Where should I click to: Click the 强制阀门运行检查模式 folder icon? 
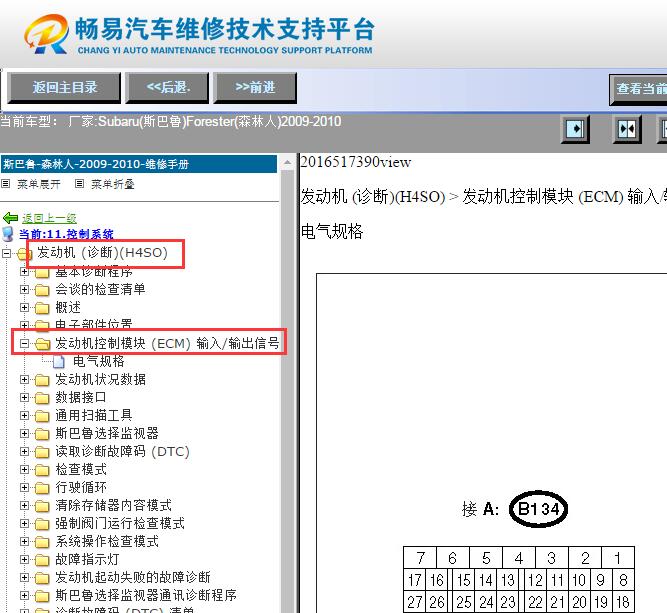tap(42, 524)
